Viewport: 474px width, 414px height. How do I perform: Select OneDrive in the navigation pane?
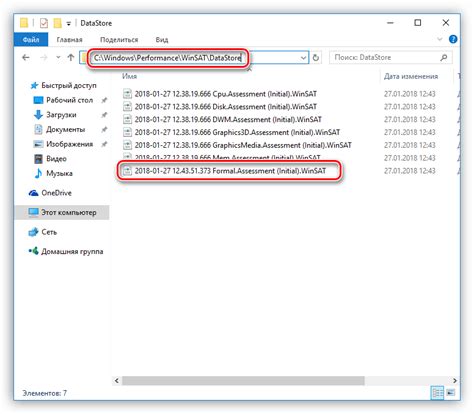coord(50,193)
